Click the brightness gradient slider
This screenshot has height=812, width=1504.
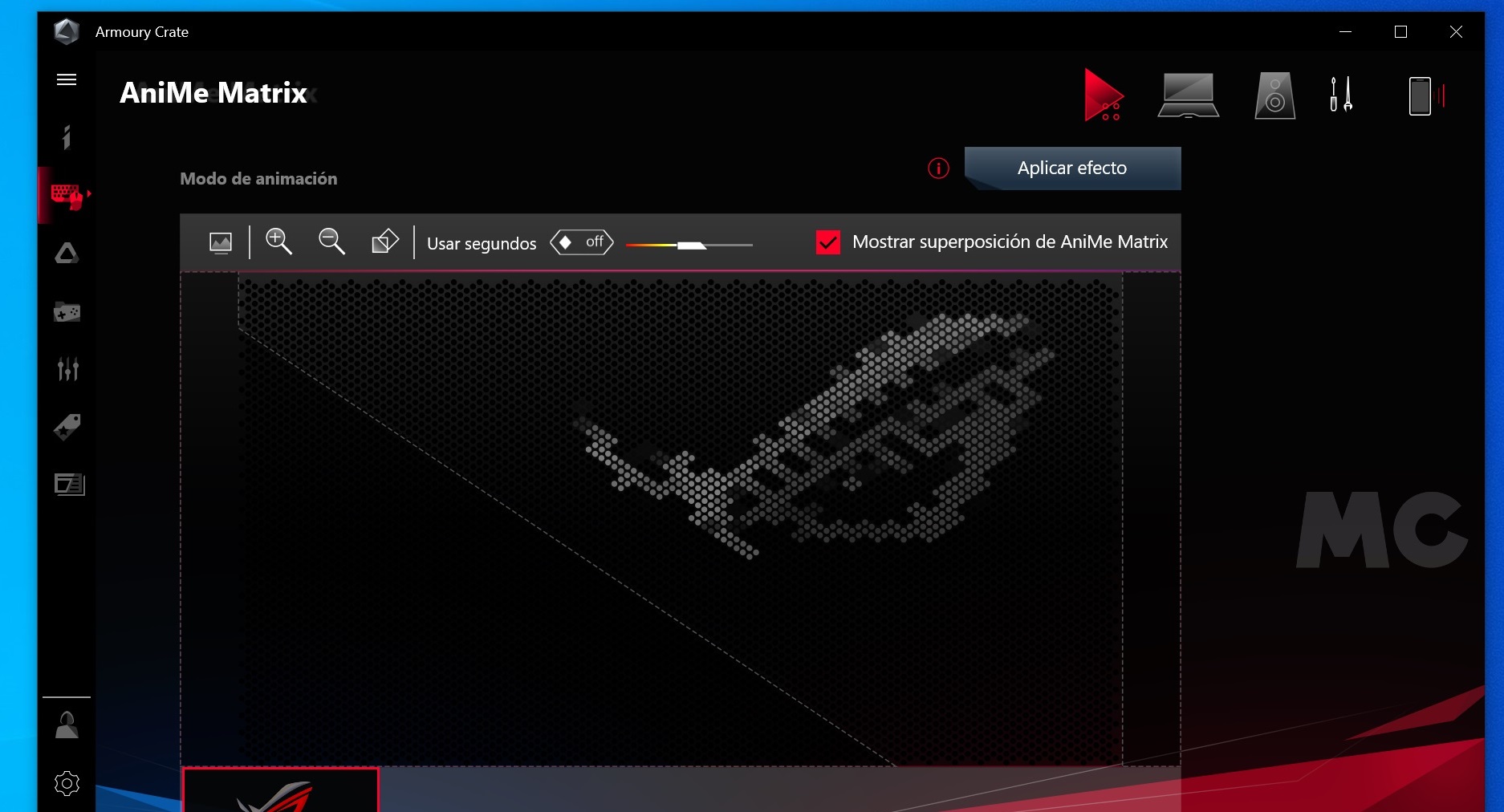pos(689,246)
